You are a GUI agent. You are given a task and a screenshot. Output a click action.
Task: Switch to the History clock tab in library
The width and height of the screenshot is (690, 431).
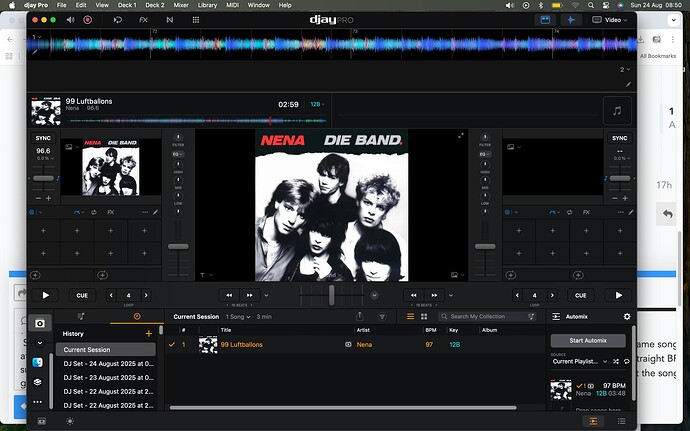pos(137,317)
